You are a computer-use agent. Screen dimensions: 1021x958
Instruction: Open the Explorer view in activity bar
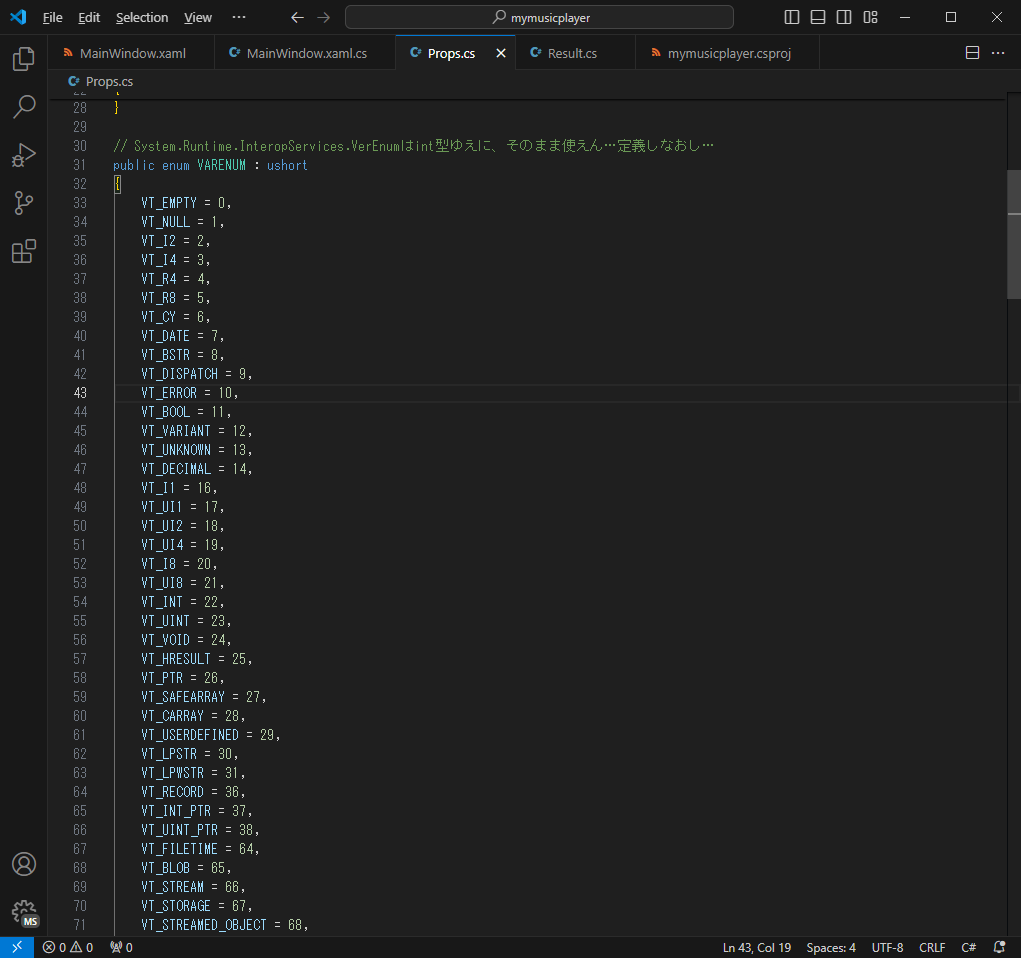[x=23, y=59]
